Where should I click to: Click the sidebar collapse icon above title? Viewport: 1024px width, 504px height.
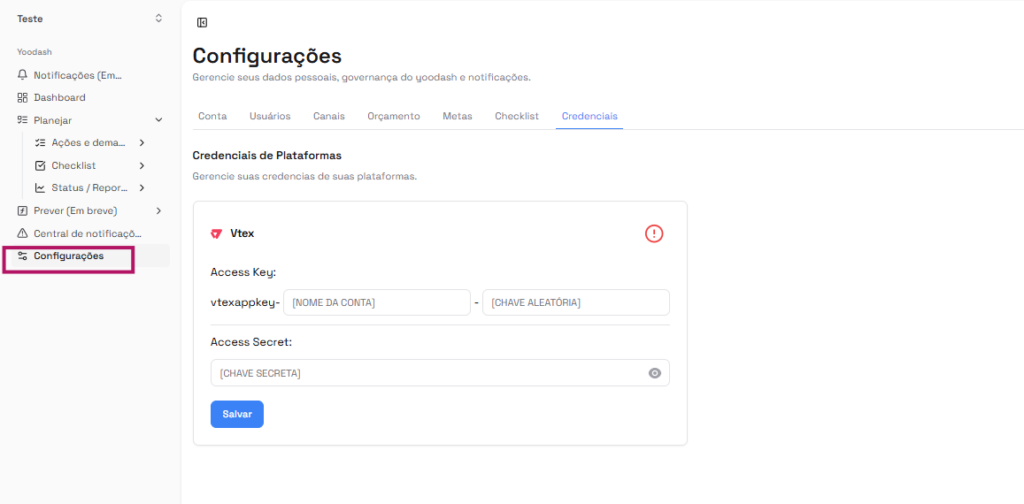(x=202, y=23)
